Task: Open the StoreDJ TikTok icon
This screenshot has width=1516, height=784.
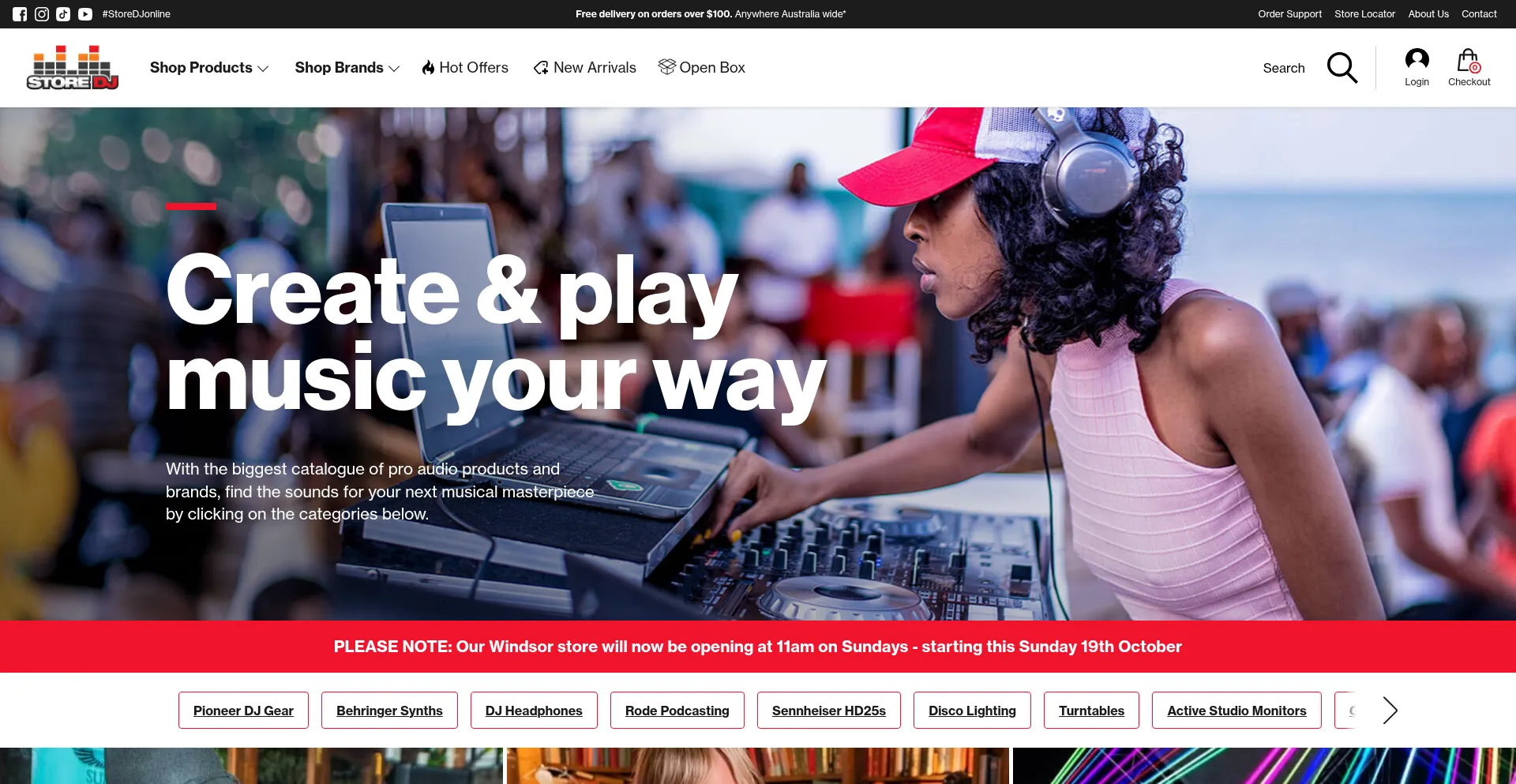Action: coord(63,14)
